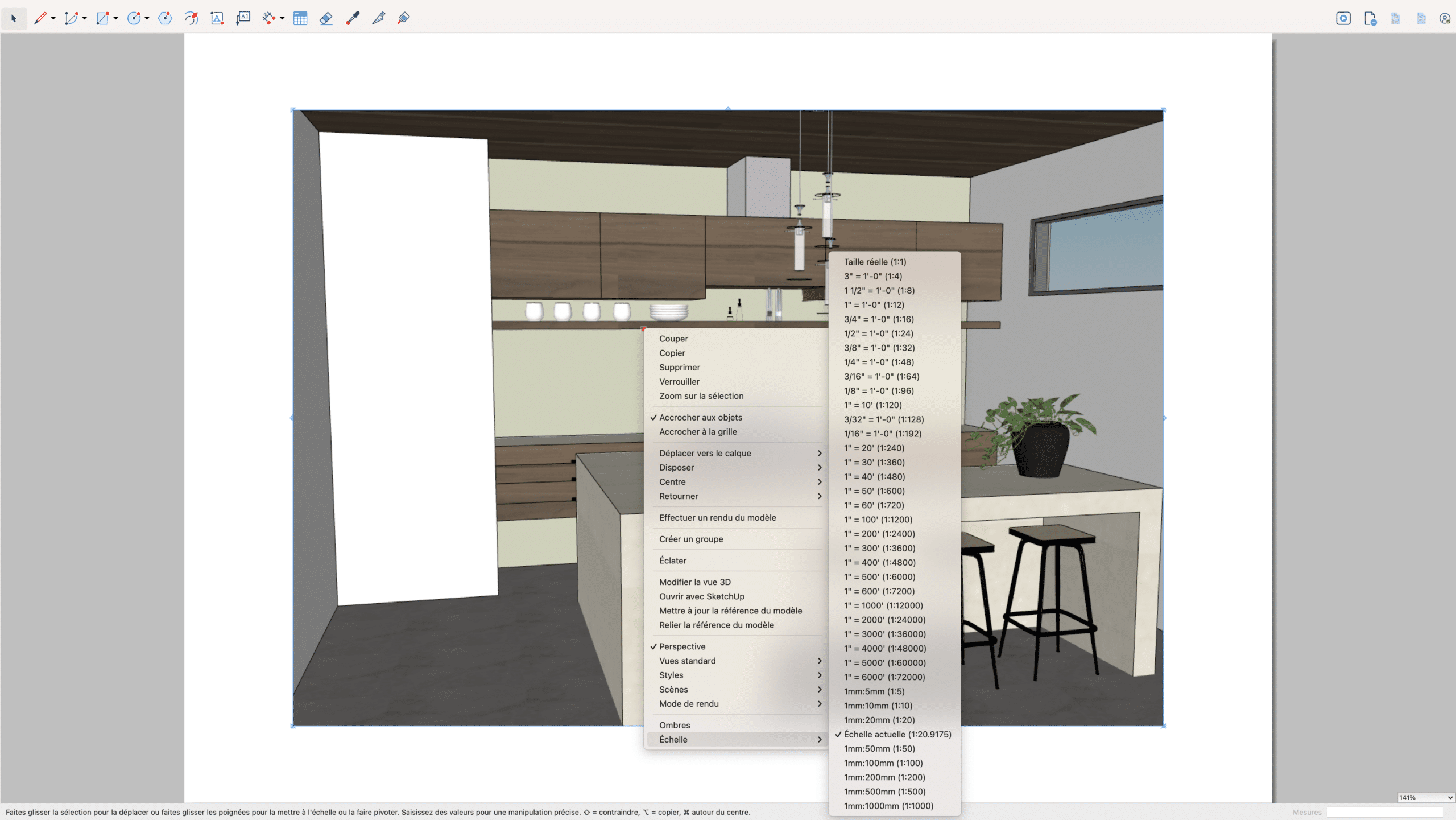The height and width of the screenshot is (820, 1456).
Task: Activate the Table tool icon
Action: pyautogui.click(x=300, y=18)
